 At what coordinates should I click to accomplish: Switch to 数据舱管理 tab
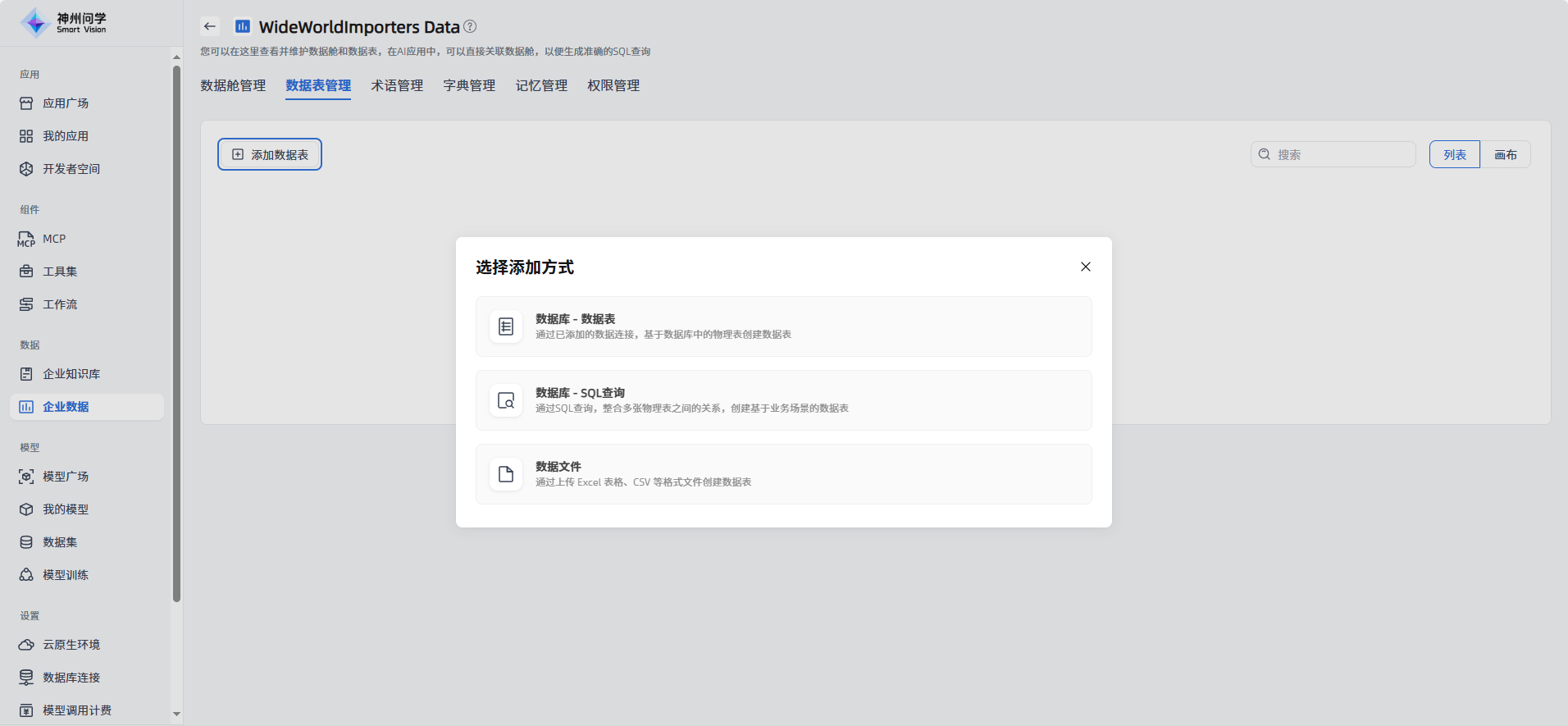[233, 85]
